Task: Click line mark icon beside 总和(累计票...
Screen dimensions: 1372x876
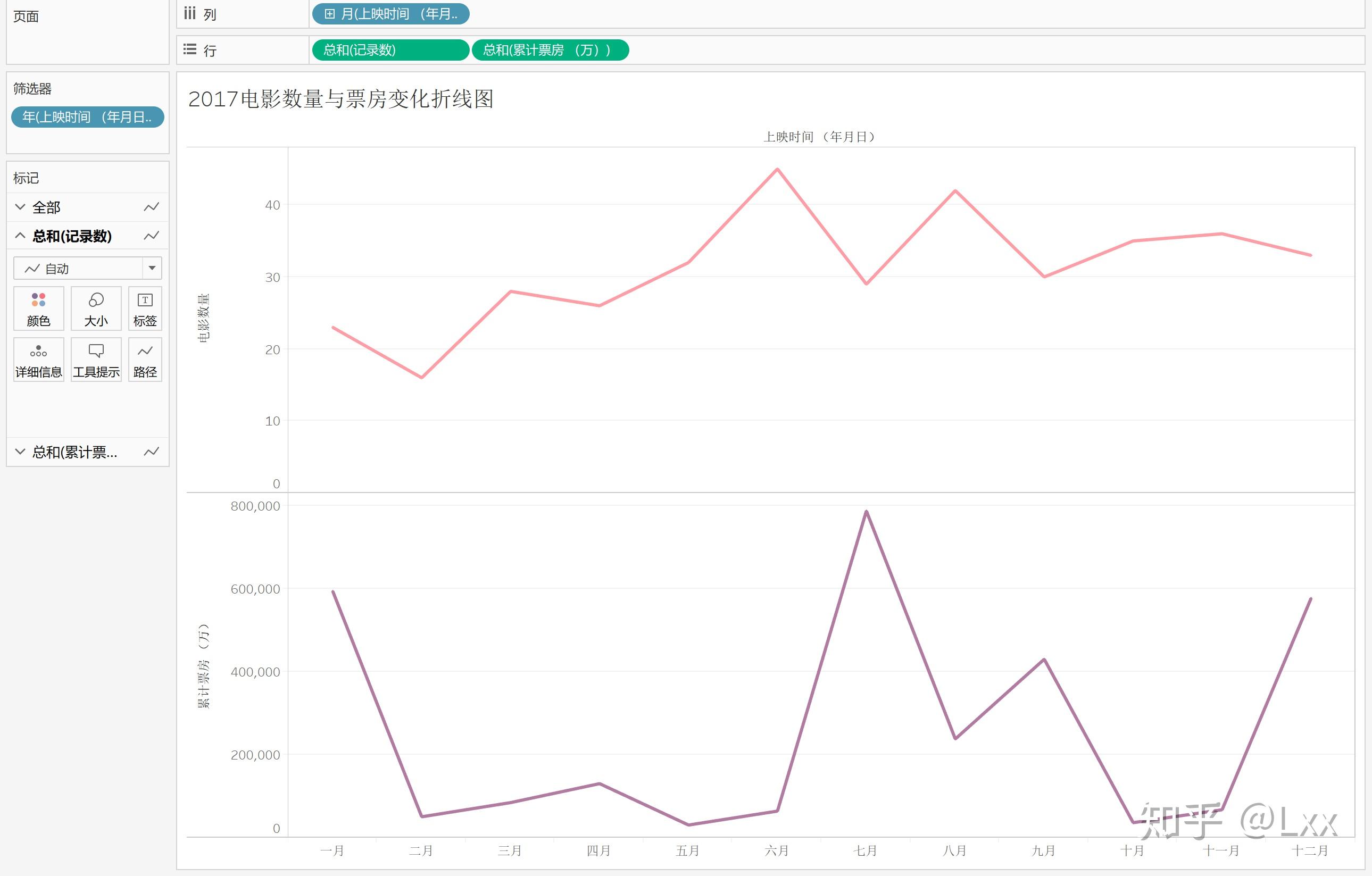Action: (x=151, y=452)
